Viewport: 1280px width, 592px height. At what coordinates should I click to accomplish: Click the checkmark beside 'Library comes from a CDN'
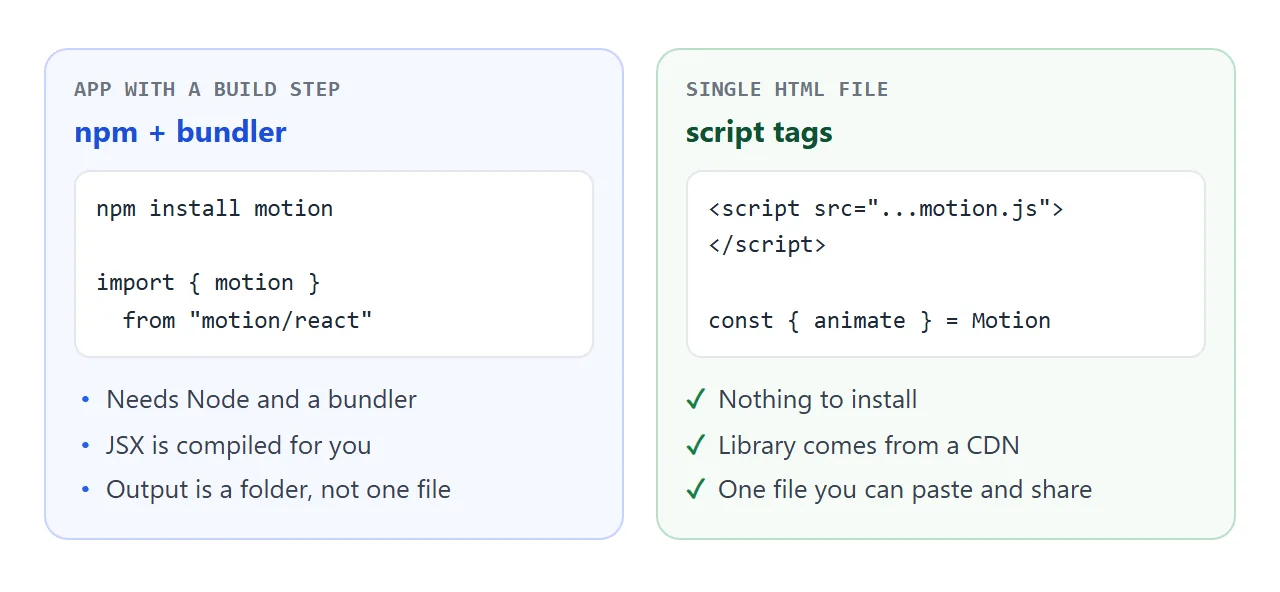(x=696, y=445)
